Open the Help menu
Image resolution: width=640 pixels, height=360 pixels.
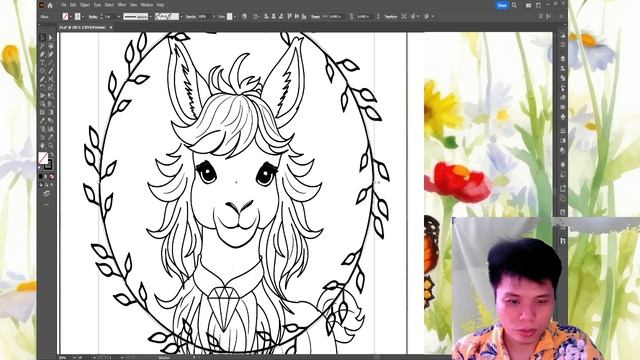pos(160,5)
